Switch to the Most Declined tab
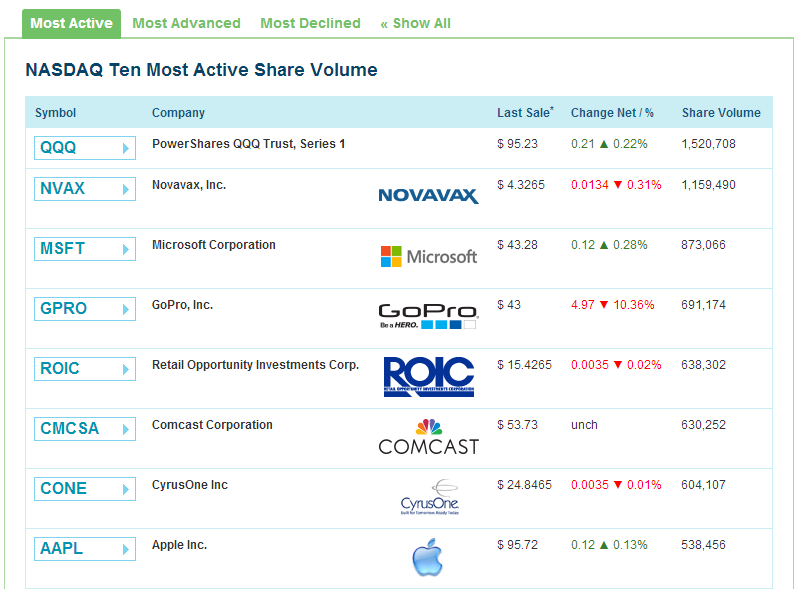 point(310,23)
